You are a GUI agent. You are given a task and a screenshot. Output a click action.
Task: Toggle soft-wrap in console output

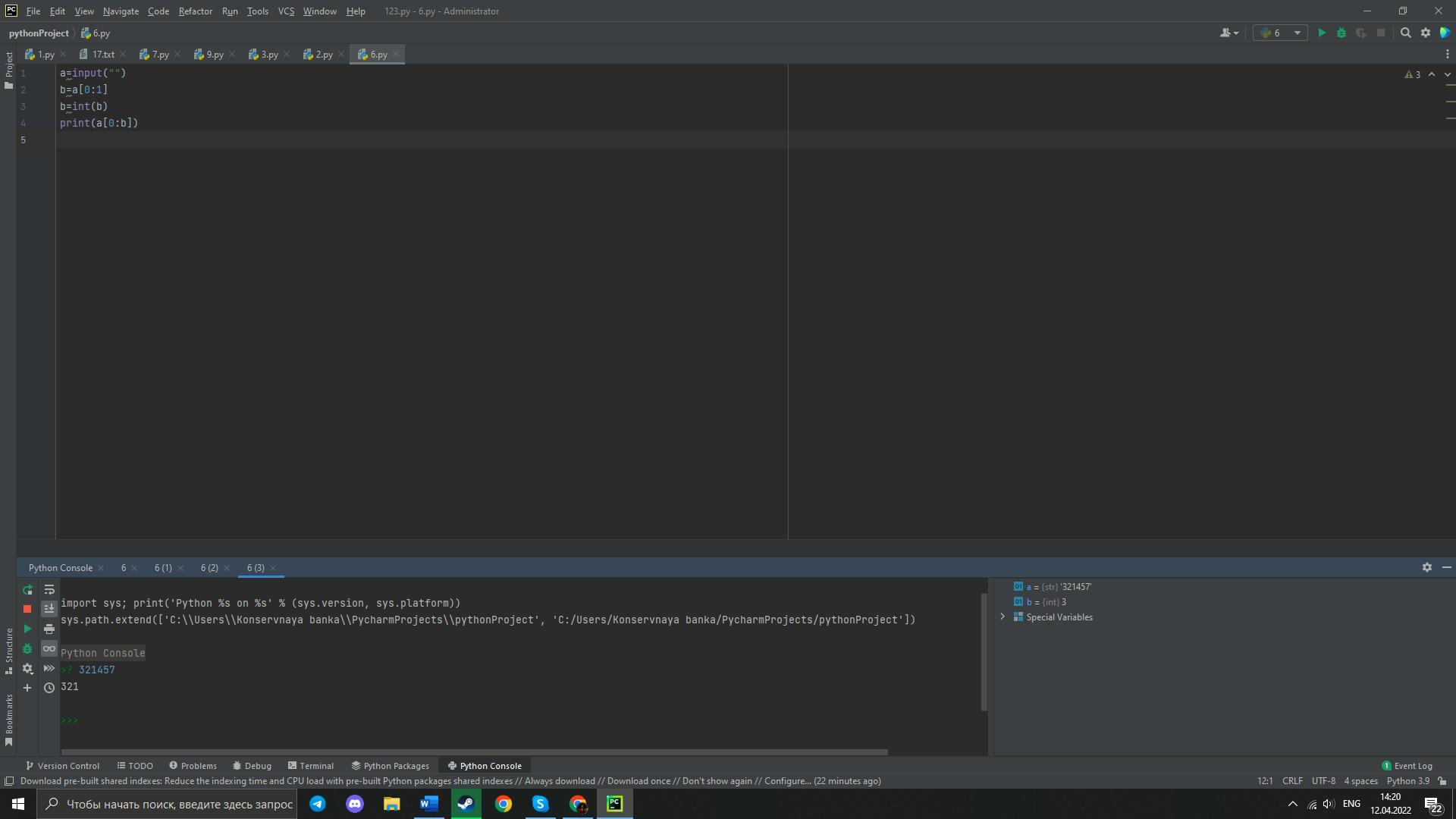[x=49, y=589]
